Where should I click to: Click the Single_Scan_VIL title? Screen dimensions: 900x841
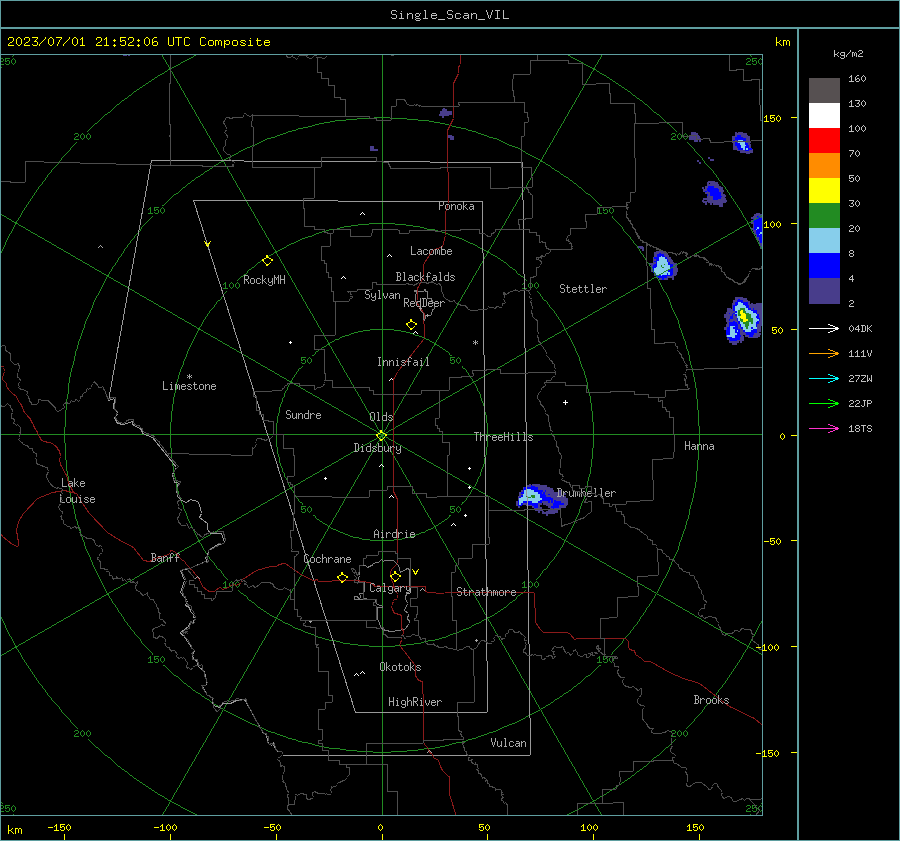(449, 15)
